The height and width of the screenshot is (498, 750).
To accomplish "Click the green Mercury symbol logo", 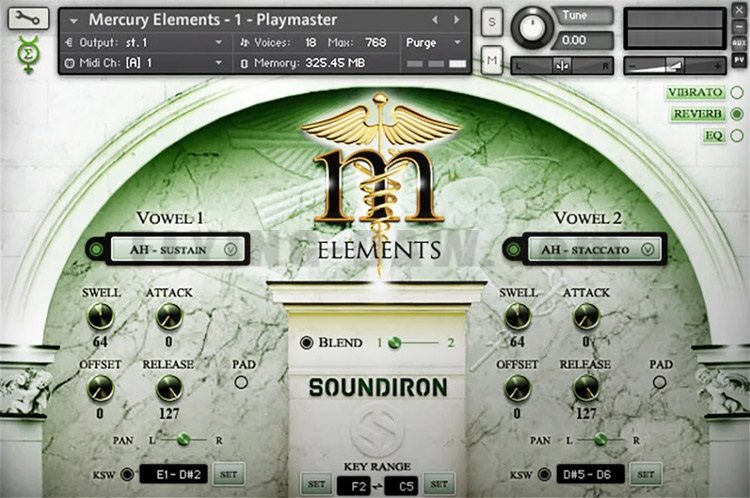I will pyautogui.click(x=28, y=54).
